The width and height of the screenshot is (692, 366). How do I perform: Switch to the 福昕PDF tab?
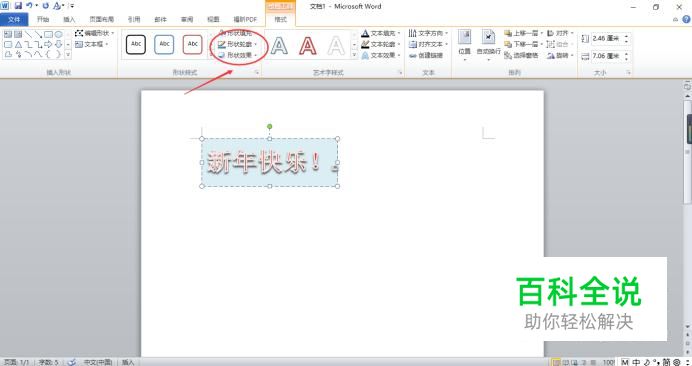pos(245,19)
